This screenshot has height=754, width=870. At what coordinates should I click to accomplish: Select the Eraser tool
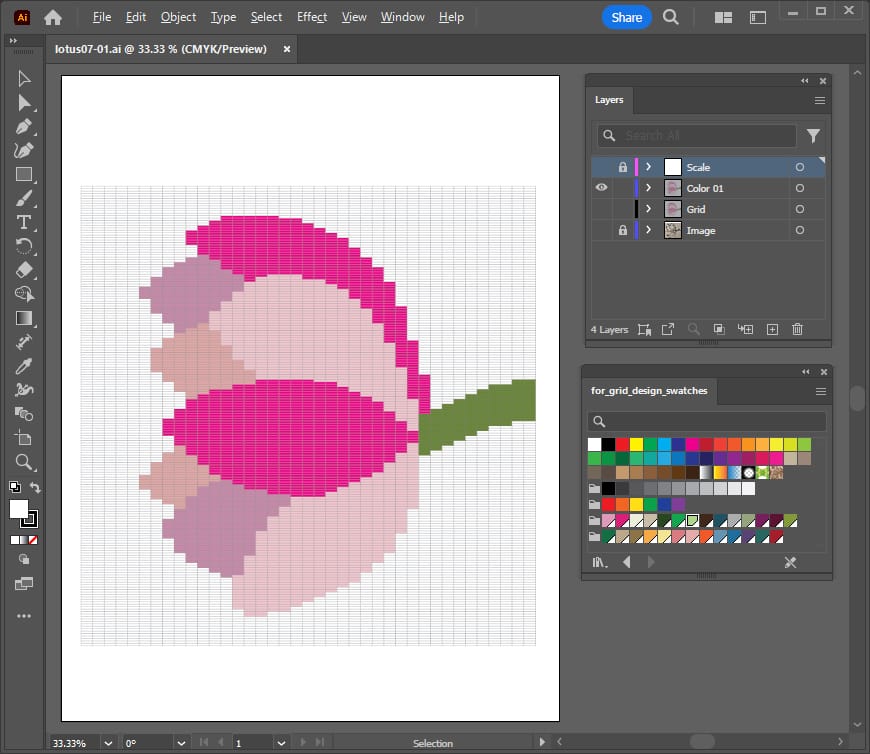click(24, 270)
